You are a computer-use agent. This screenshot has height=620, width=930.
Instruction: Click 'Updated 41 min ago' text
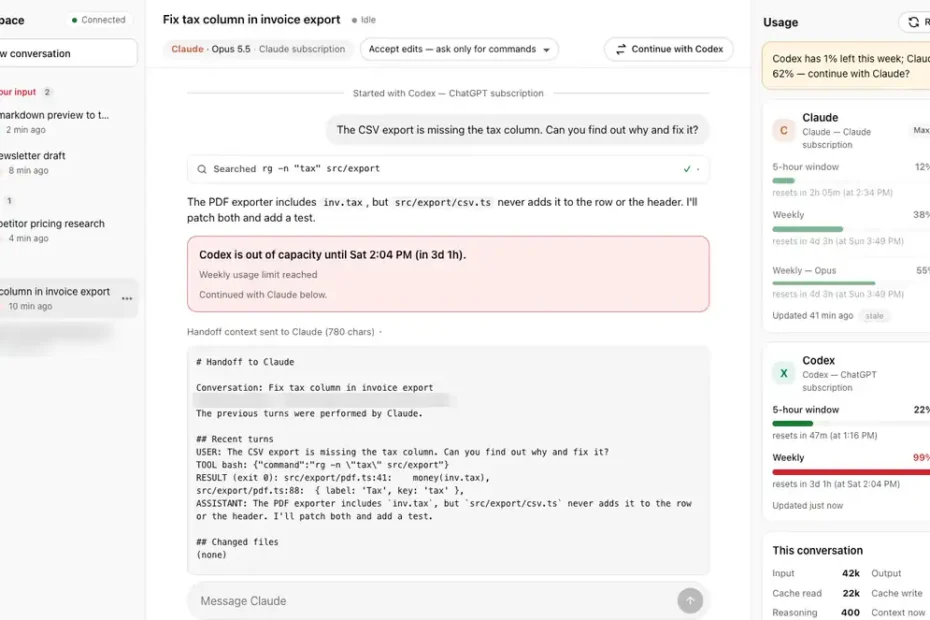[x=813, y=316]
